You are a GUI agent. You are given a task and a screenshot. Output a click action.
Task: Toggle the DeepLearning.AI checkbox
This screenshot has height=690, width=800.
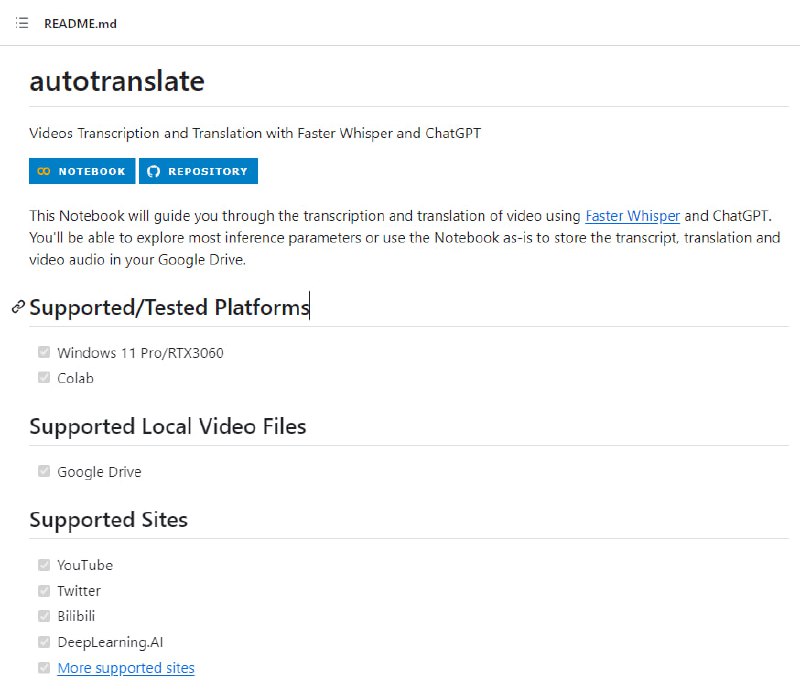[x=43, y=642]
